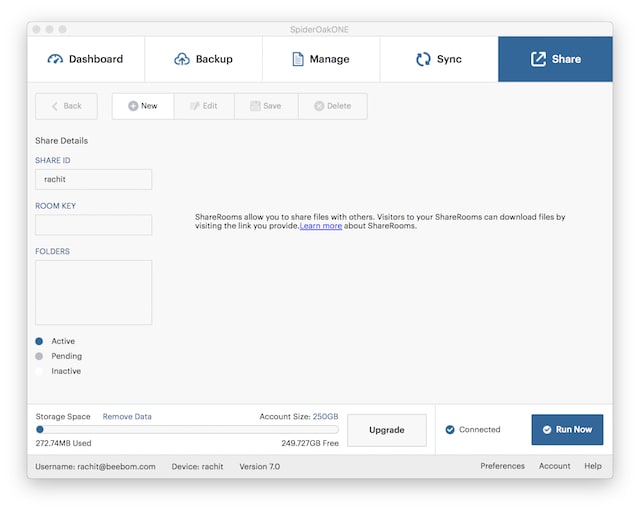Click the storage space usage bar
640x511 pixels.
pyautogui.click(x=187, y=429)
